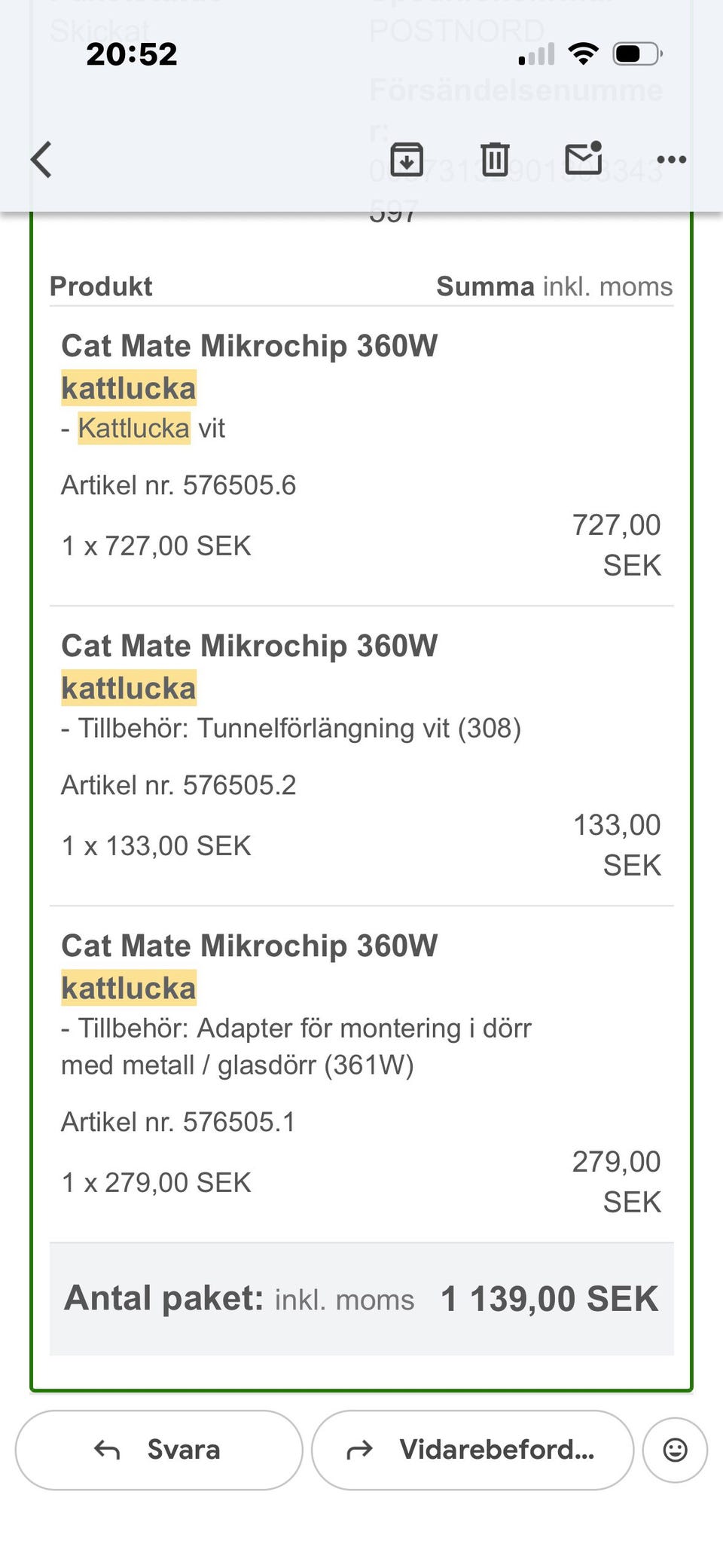Tap the Wi-Fi status icon
The image size is (723, 1568).
coord(583,54)
